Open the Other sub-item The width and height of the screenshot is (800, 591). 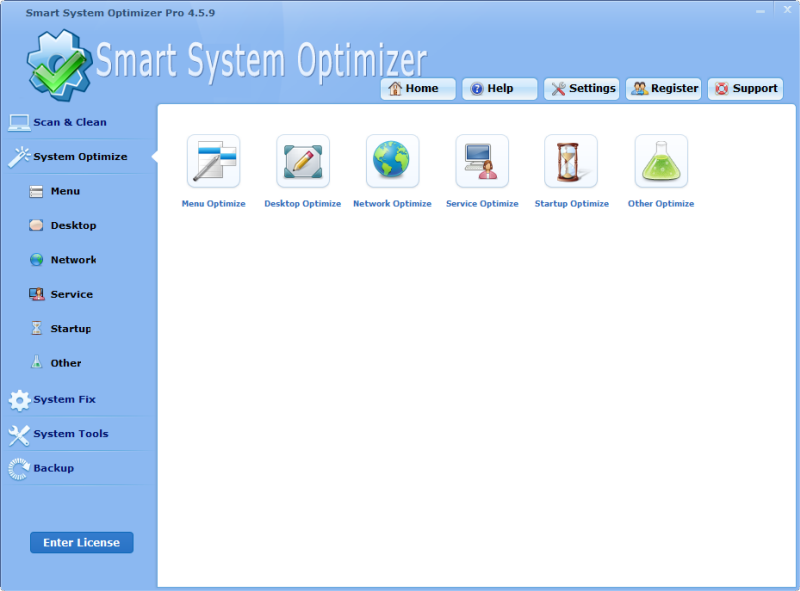tap(66, 363)
